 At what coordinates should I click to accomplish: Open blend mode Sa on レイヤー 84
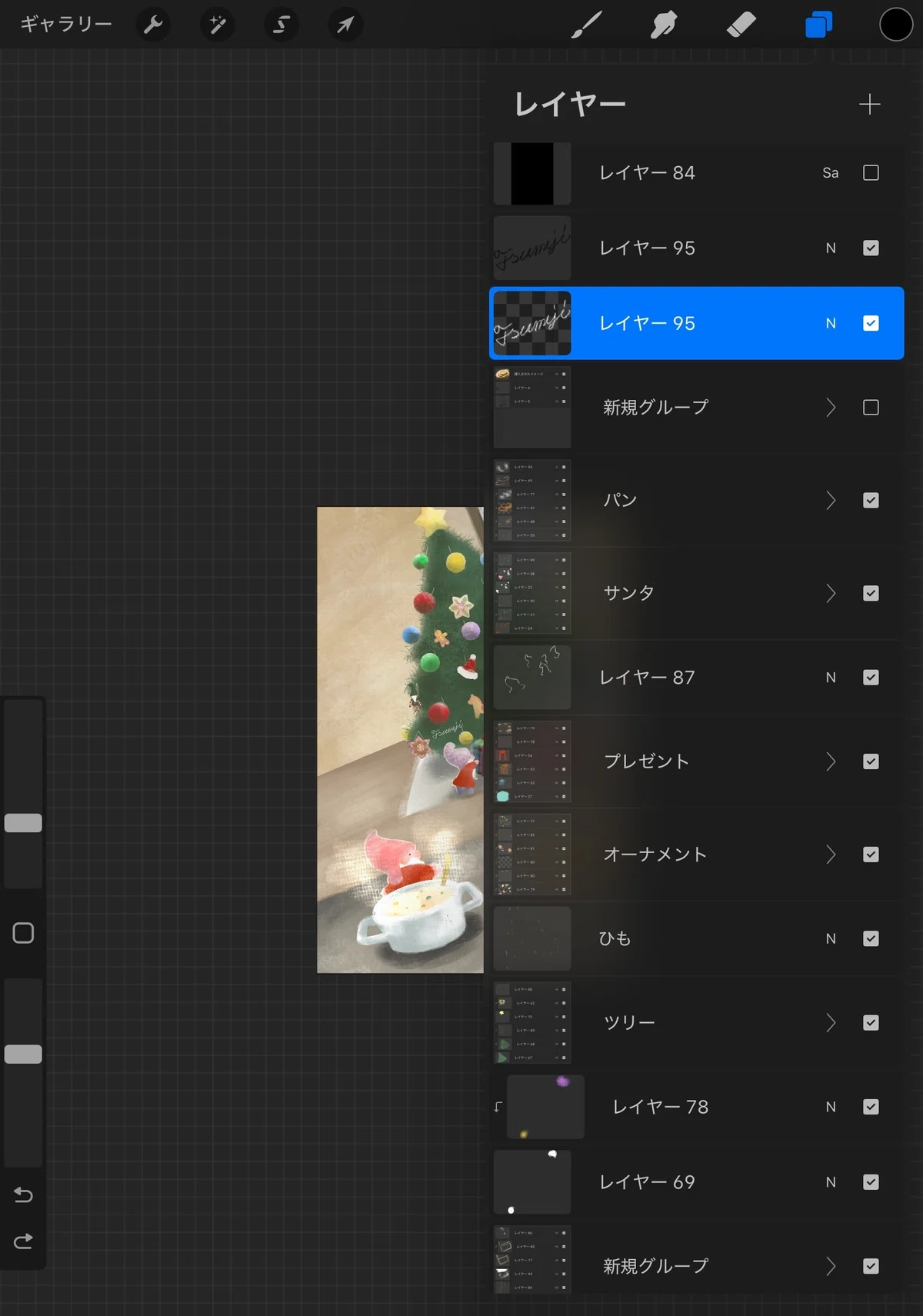(x=831, y=173)
